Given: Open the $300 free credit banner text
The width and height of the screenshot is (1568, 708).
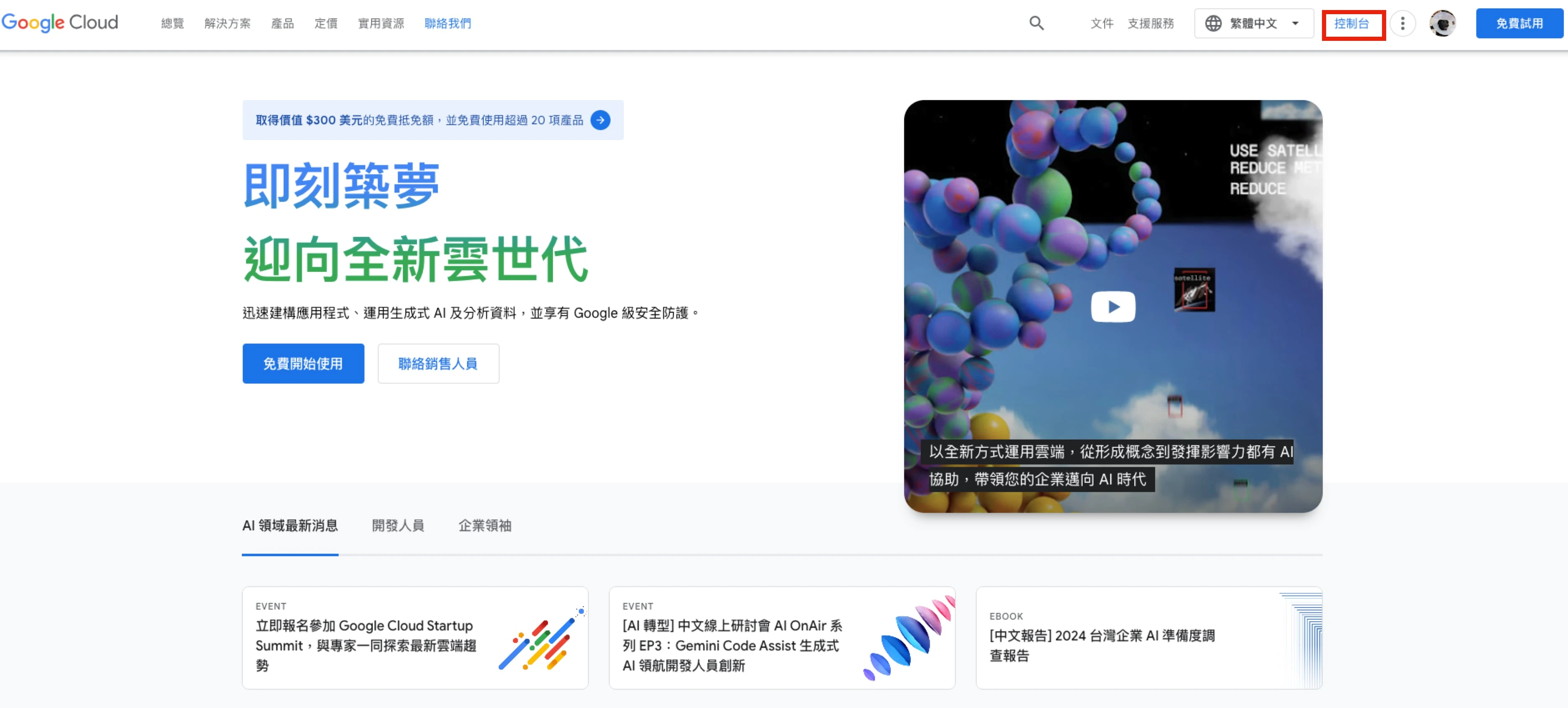Looking at the screenshot, I should (x=419, y=120).
